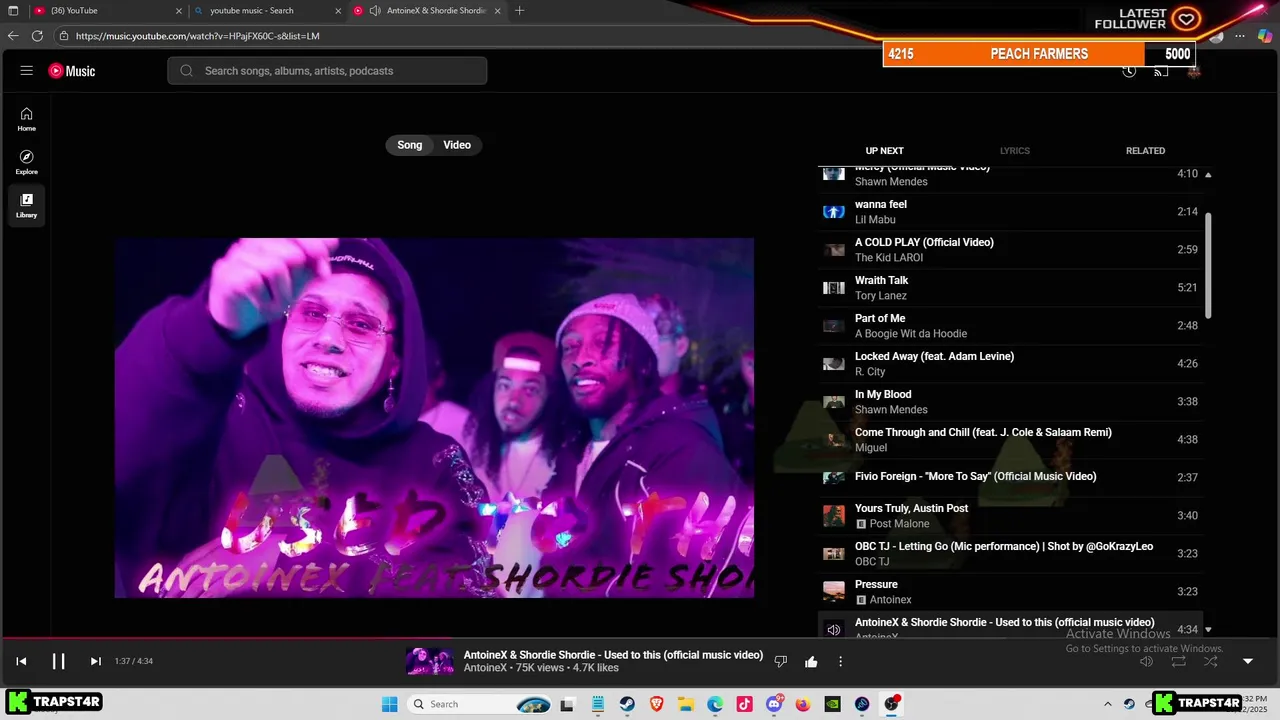Click the Cast to device icon
Image resolution: width=1280 pixels, height=720 pixels.
point(1161,71)
